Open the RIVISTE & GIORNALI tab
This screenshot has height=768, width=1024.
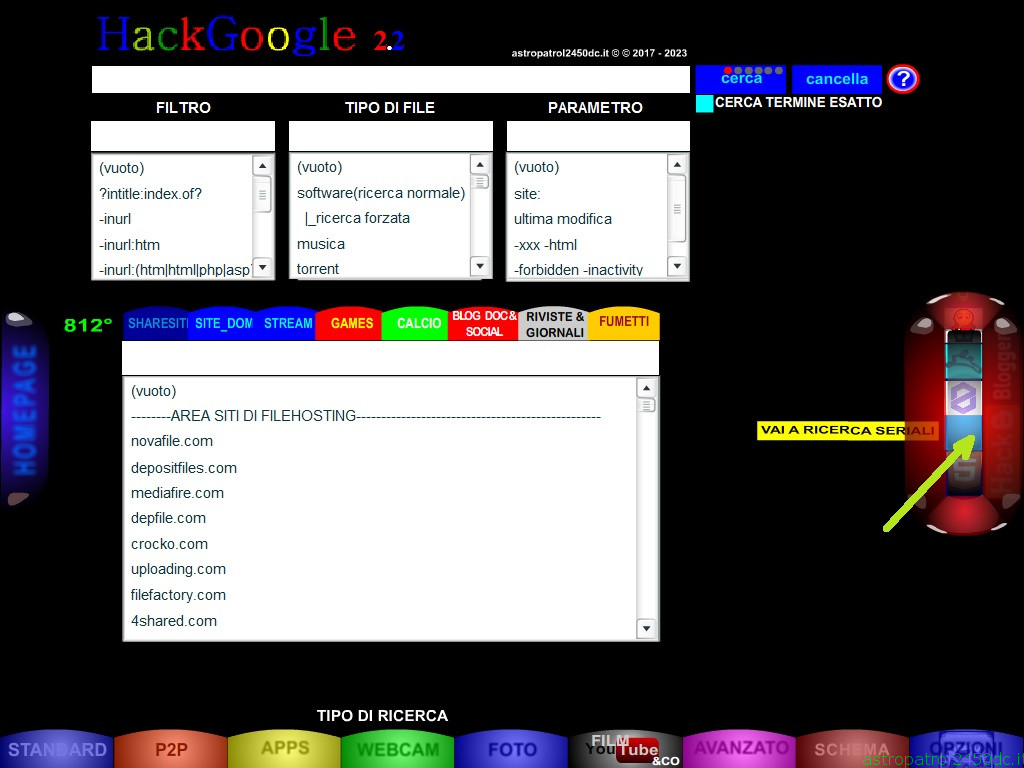pos(554,323)
